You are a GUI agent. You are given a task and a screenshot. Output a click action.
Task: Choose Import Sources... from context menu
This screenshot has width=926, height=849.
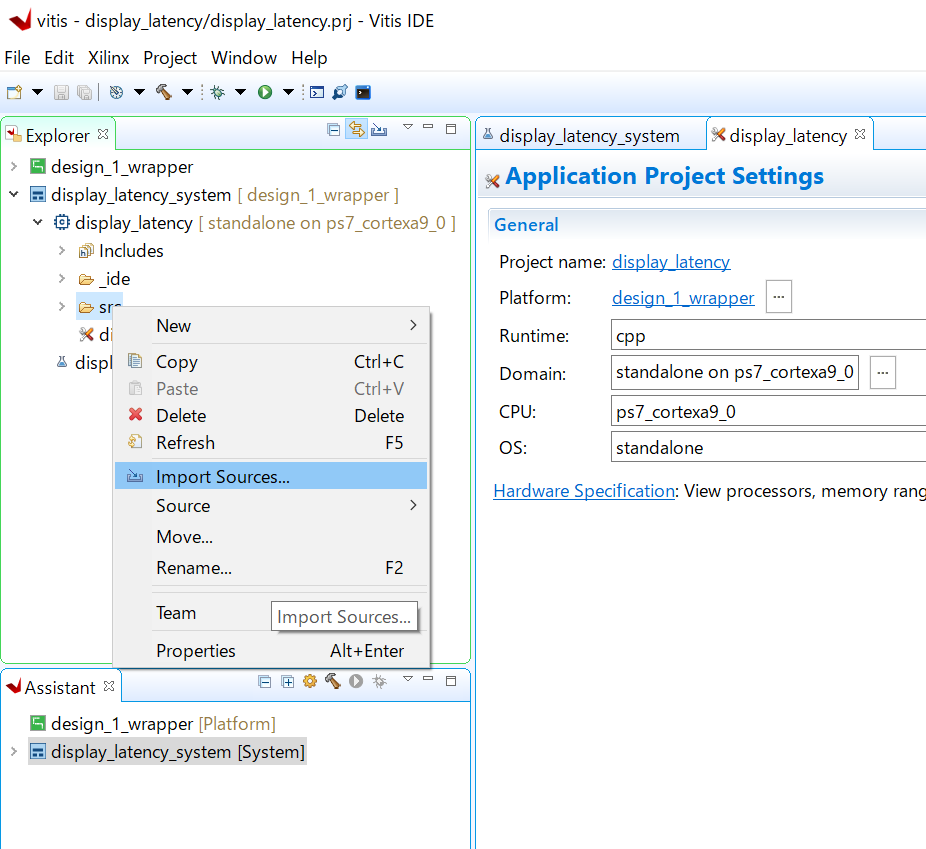[x=271, y=476]
